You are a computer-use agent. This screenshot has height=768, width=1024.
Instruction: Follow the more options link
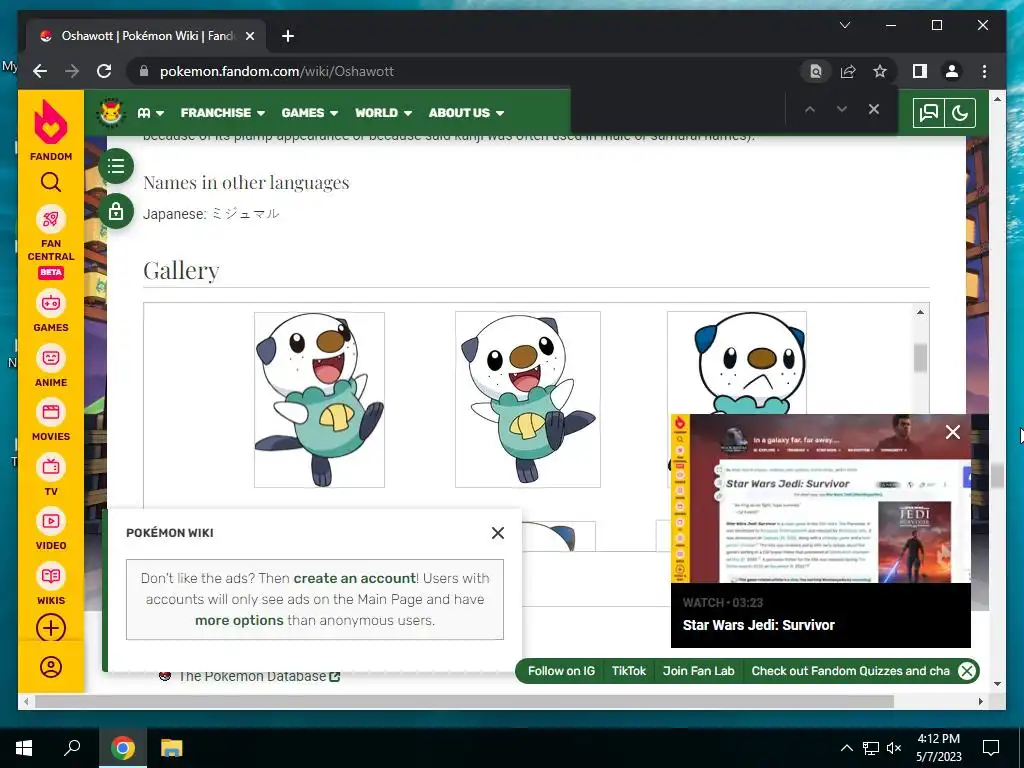point(239,620)
